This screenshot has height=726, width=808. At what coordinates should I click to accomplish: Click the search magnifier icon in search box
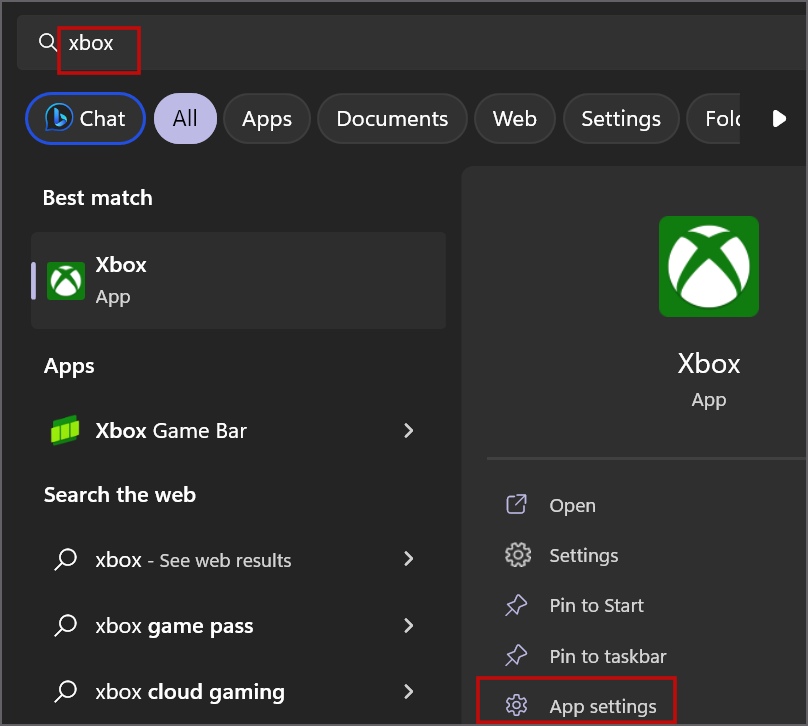47,43
